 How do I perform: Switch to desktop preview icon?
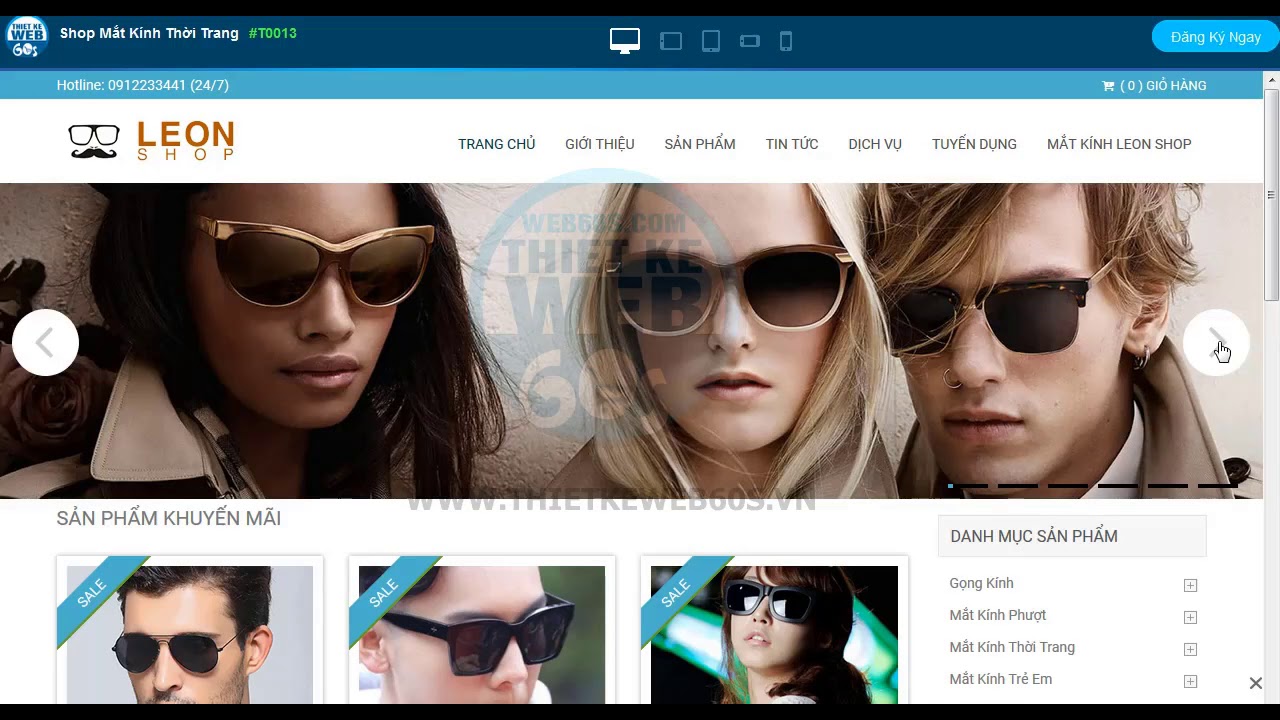[625, 41]
